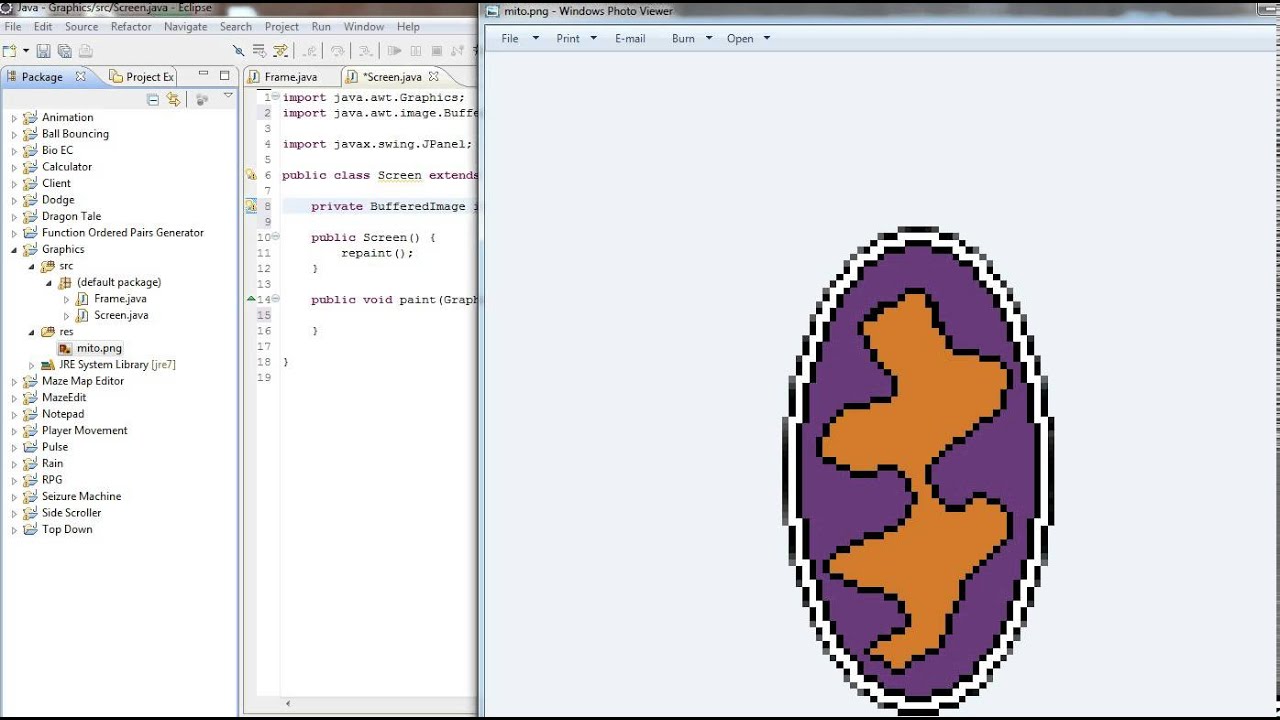Click the Bio EC project icon
This screenshot has width=1280, height=720.
(x=30, y=151)
